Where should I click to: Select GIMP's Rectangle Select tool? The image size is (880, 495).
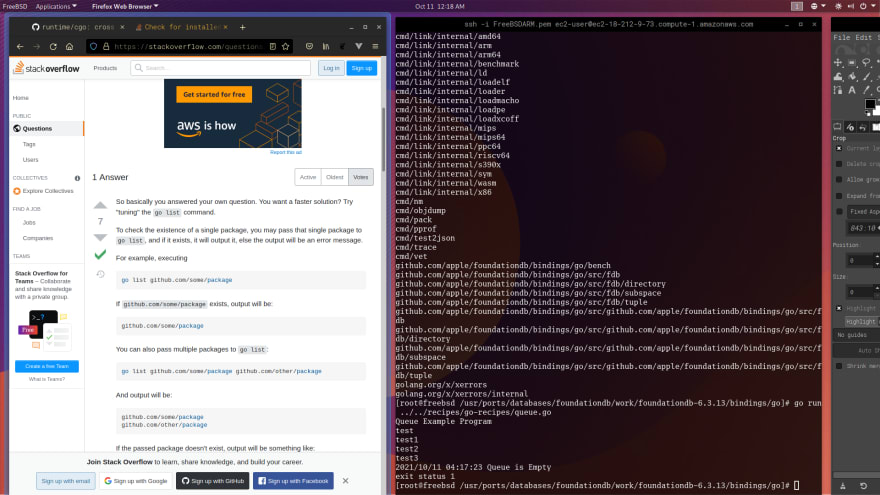852,62
